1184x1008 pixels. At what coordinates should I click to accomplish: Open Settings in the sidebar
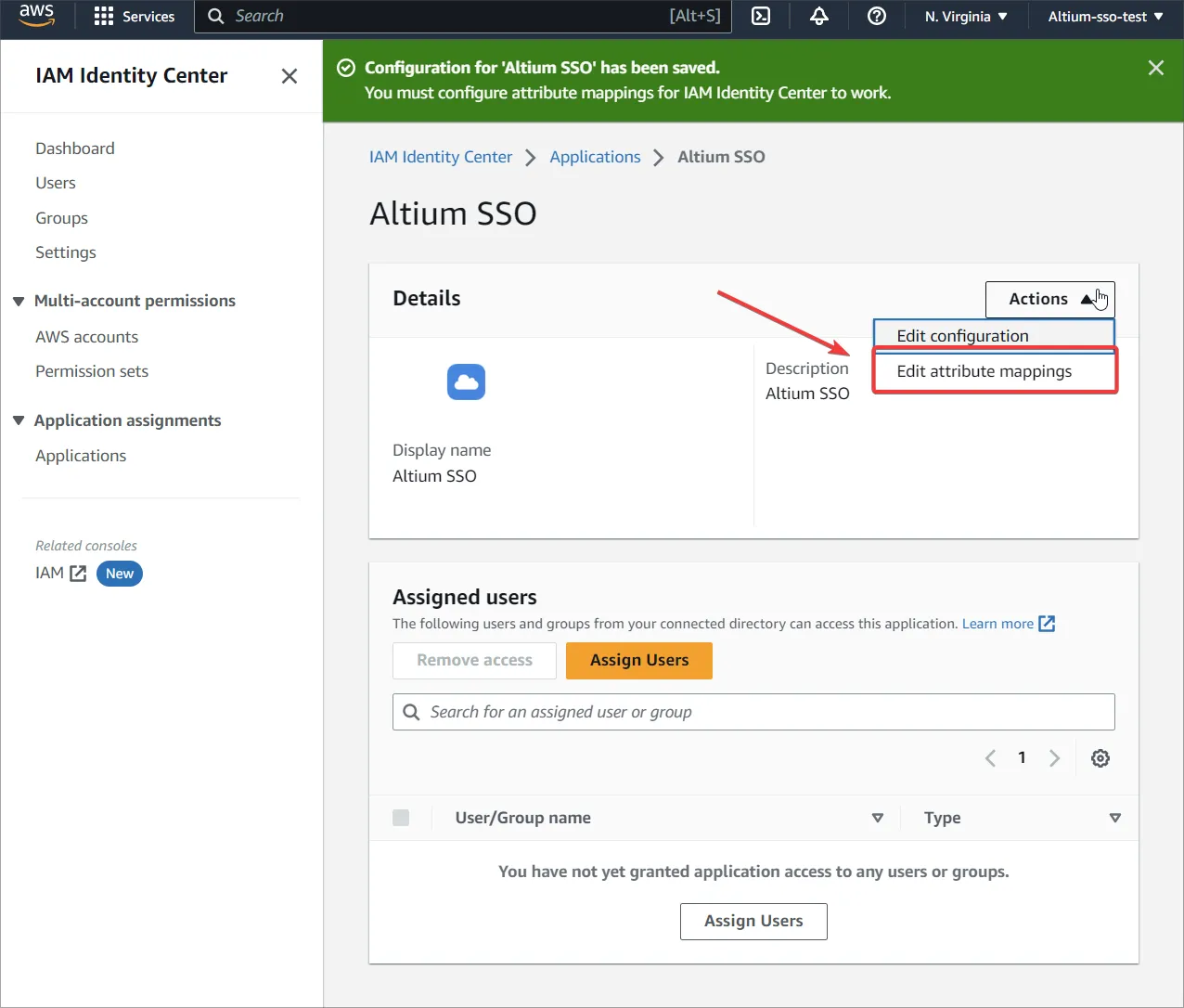pyautogui.click(x=66, y=252)
